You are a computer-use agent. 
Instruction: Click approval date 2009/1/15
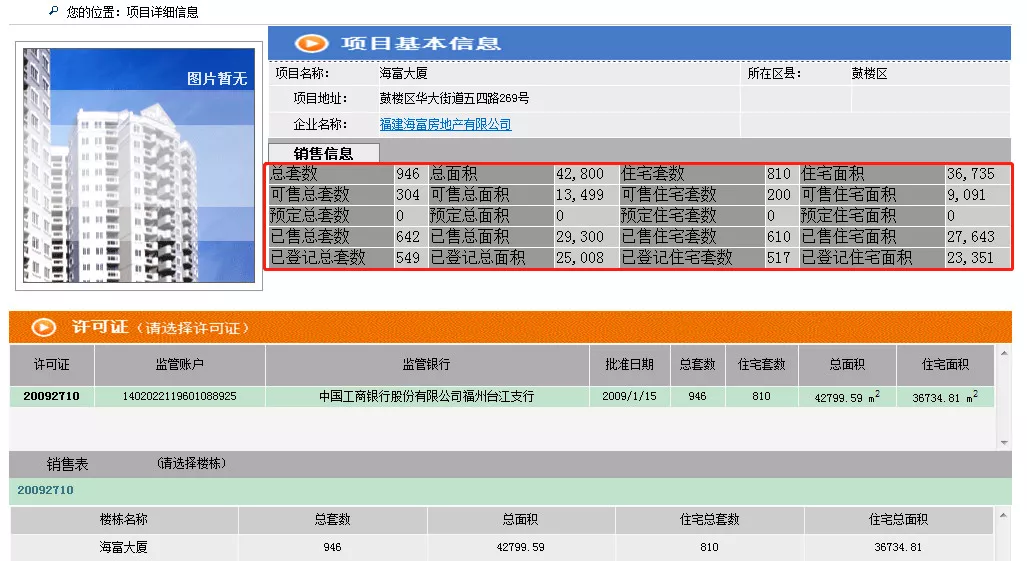pyautogui.click(x=629, y=396)
